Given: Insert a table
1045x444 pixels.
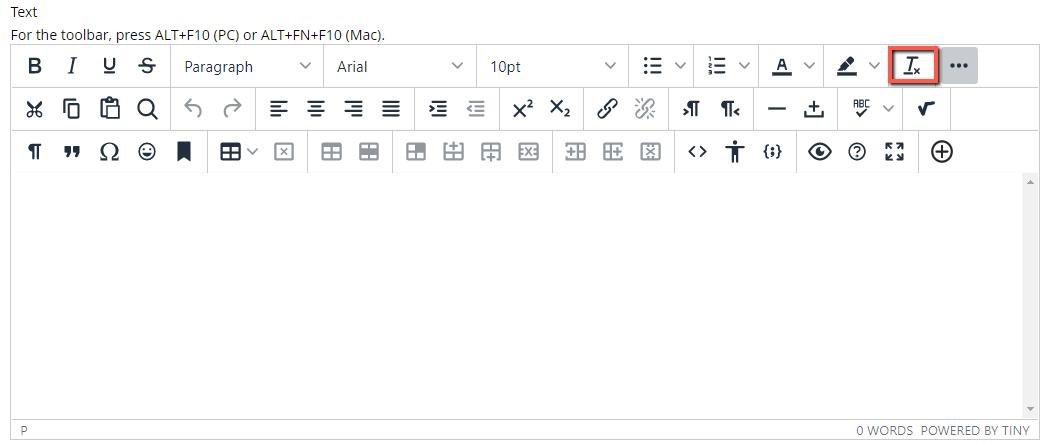Looking at the screenshot, I should (231, 152).
